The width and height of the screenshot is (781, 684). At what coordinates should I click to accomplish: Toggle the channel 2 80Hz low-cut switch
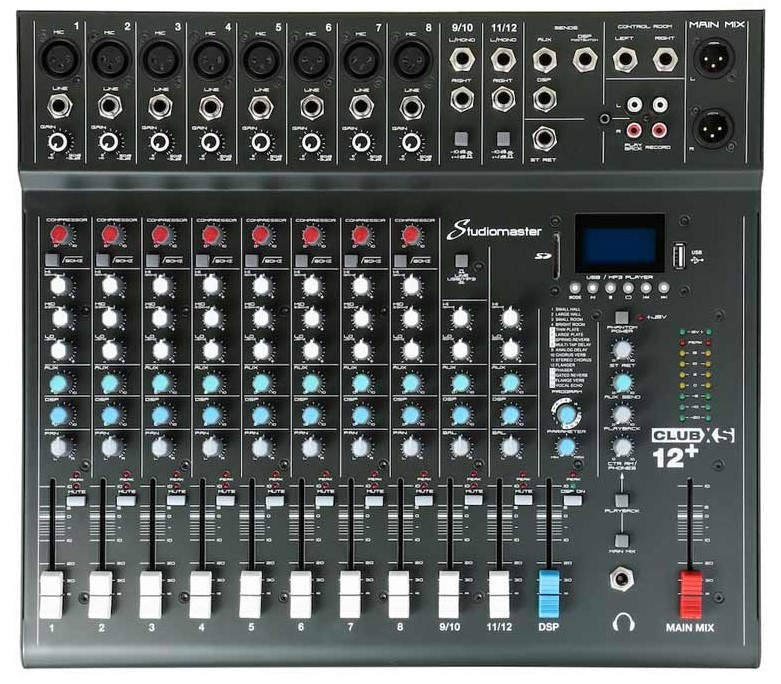click(x=102, y=260)
